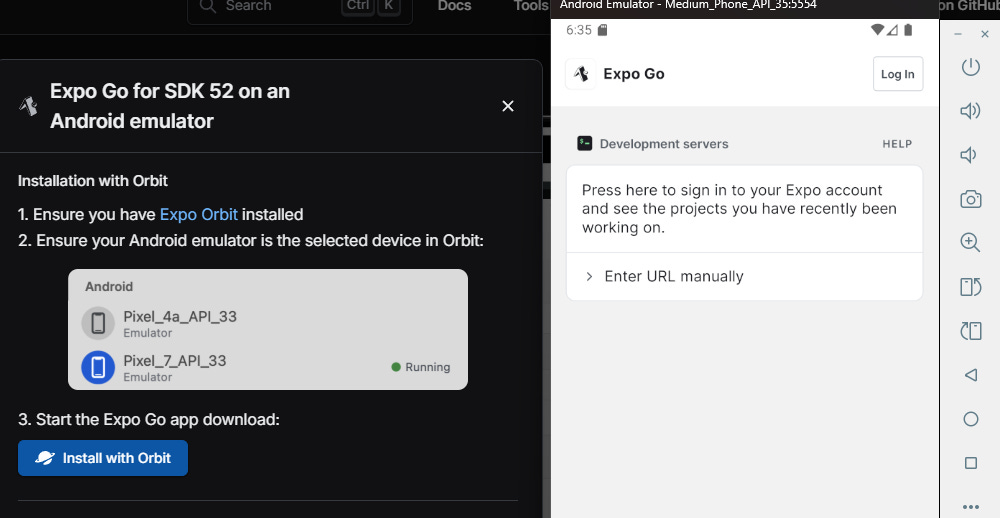1000x518 pixels.
Task: Tap the sign in to Expo account card
Action: click(x=744, y=209)
